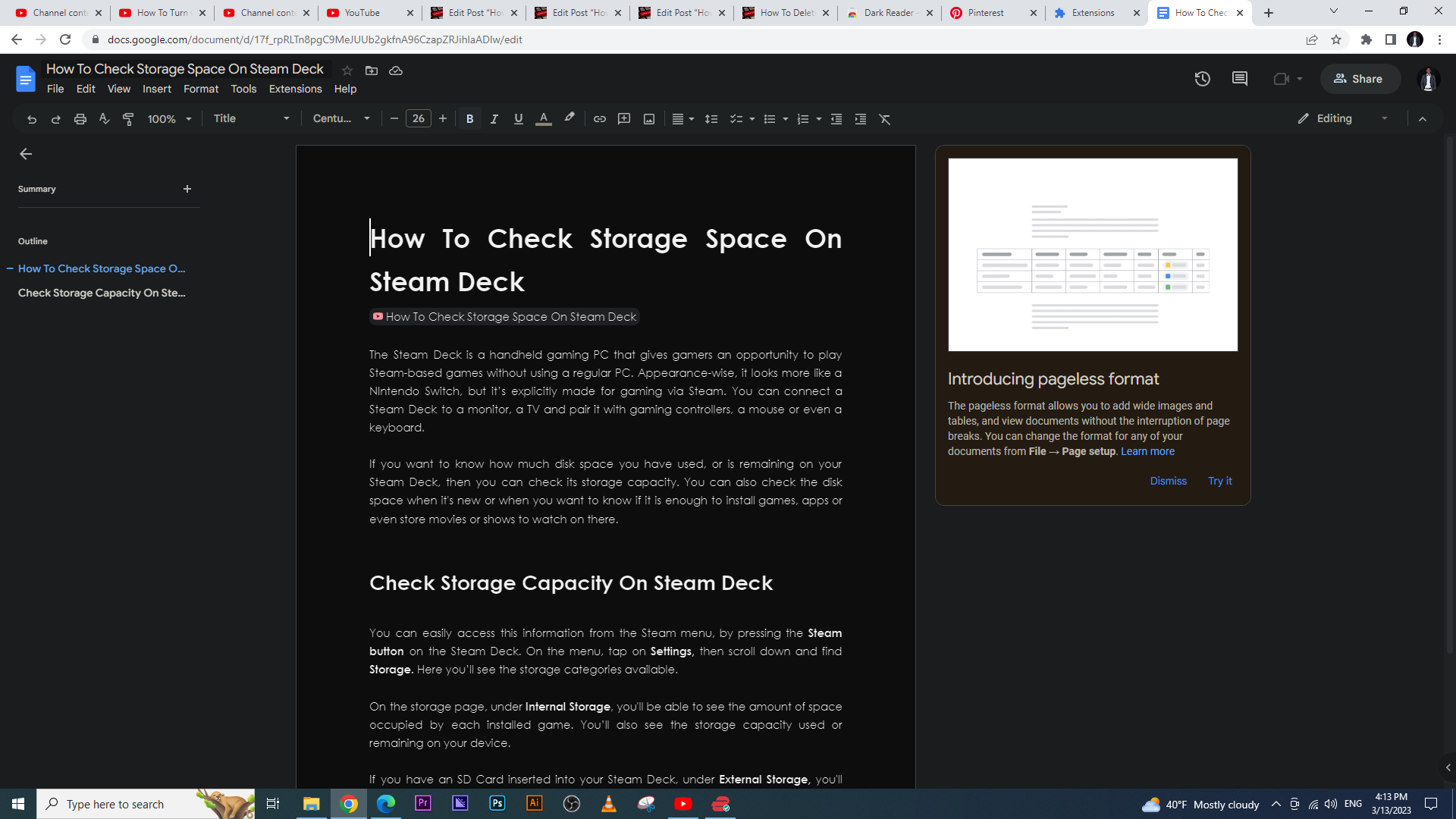Open the Help menu
1456x819 pixels.
[345, 89]
